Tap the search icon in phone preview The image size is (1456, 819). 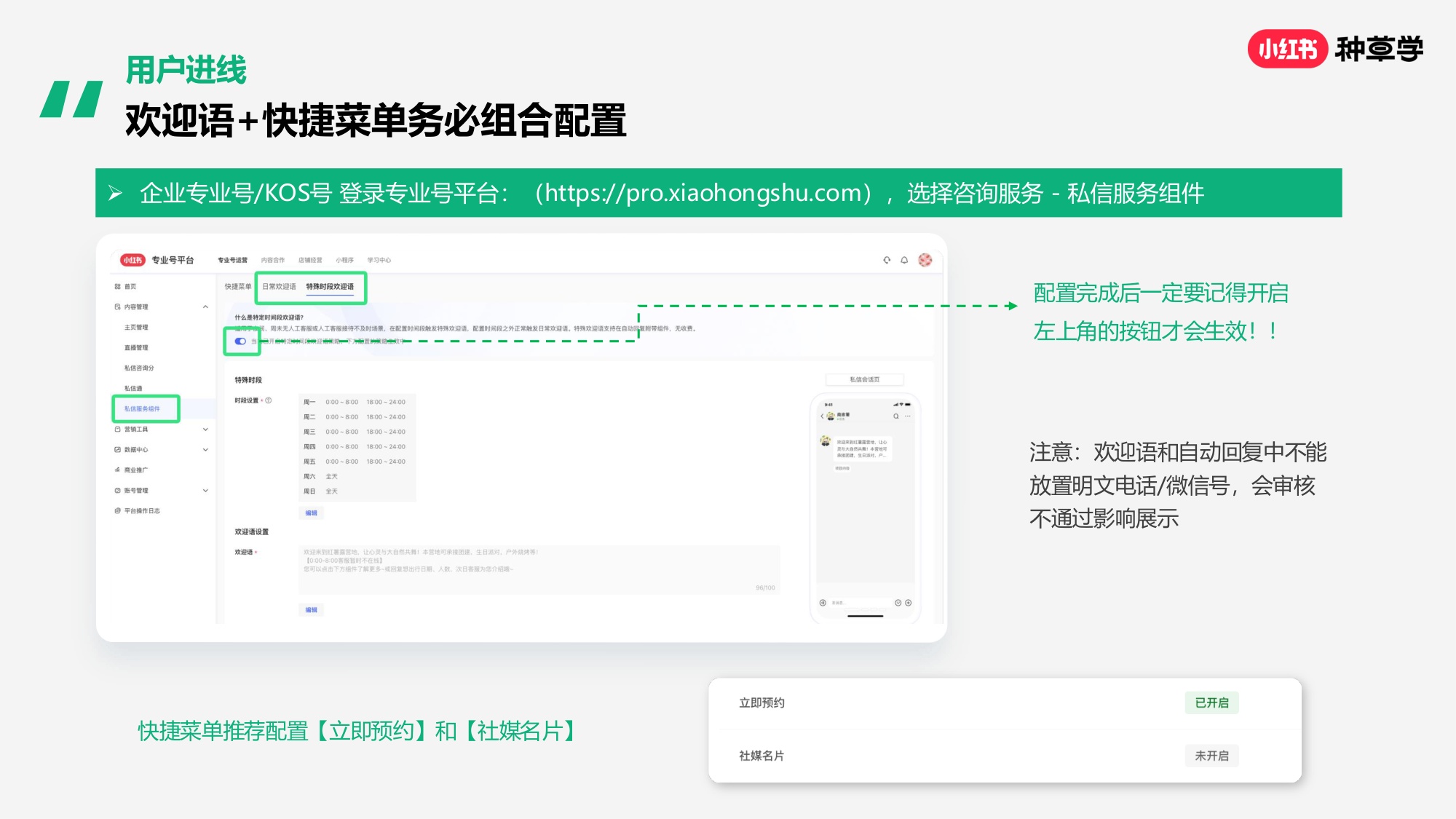(896, 416)
